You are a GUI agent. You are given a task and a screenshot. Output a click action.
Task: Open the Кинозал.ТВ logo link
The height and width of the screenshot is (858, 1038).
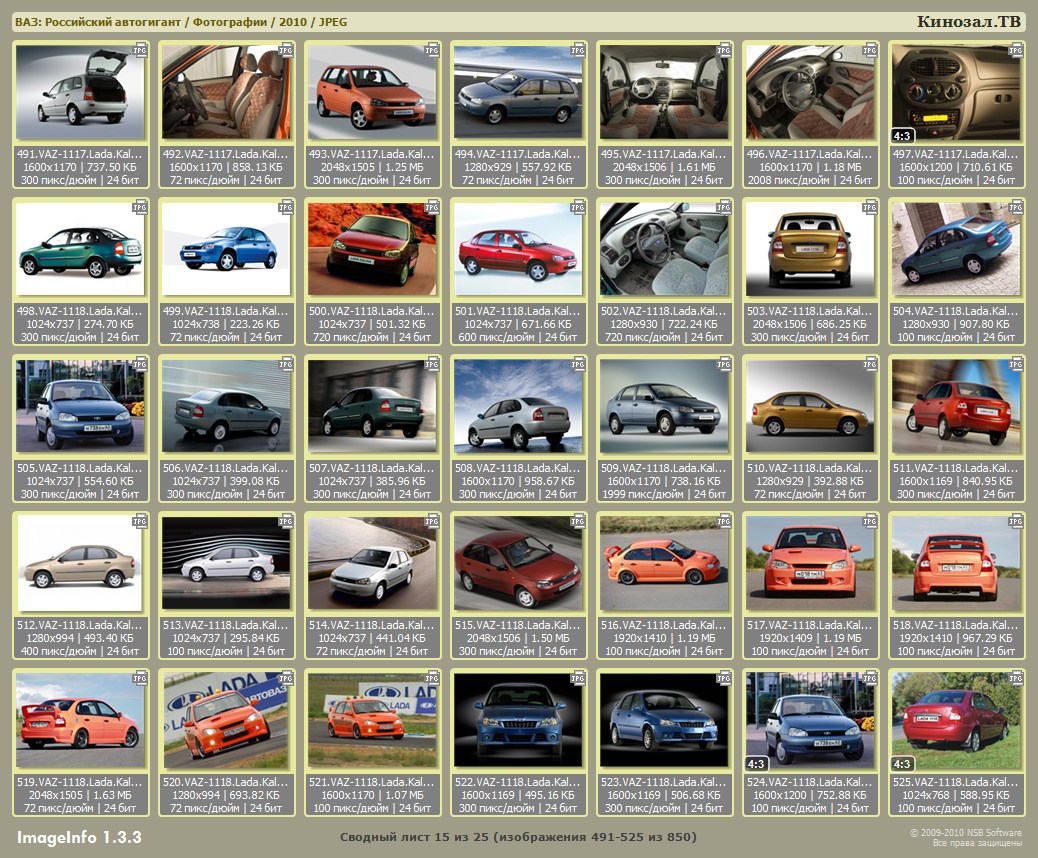coord(968,22)
